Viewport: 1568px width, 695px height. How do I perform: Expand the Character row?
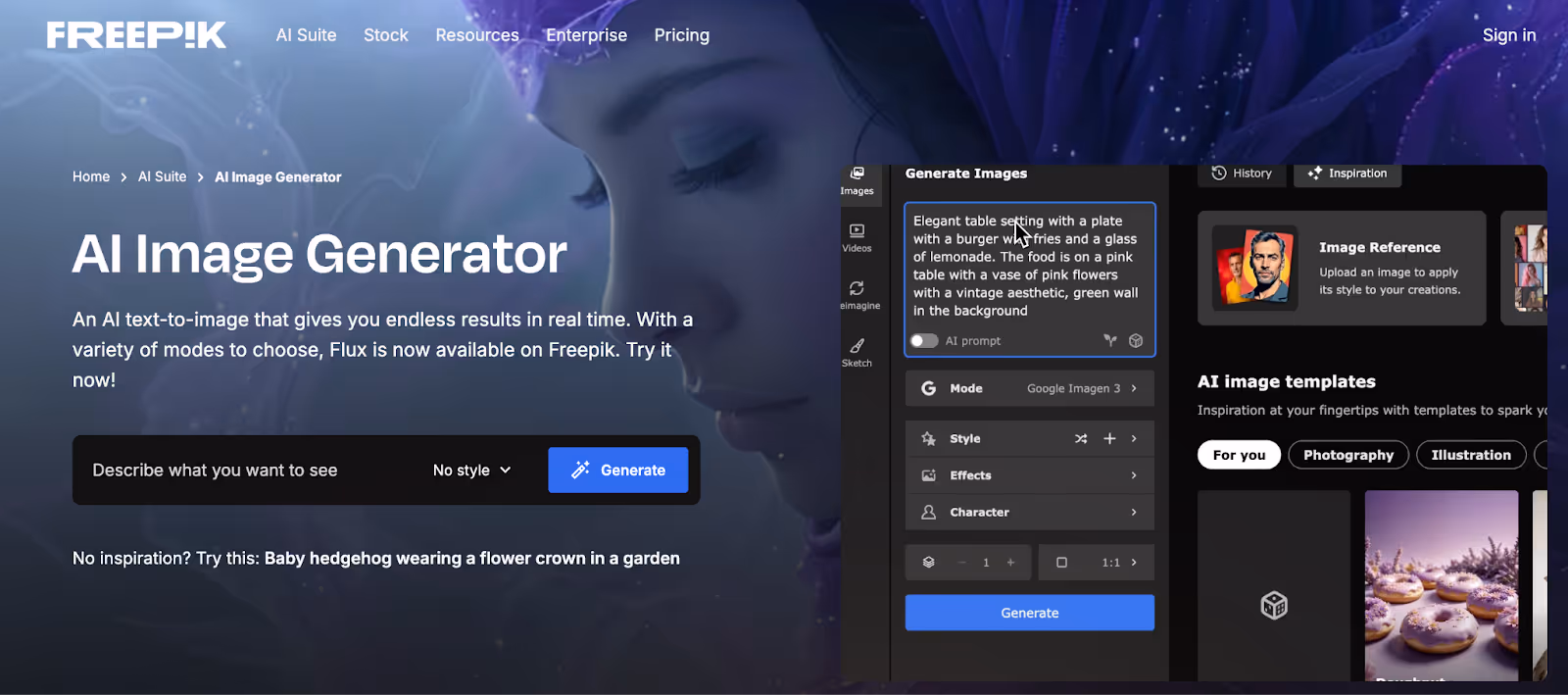[1029, 512]
